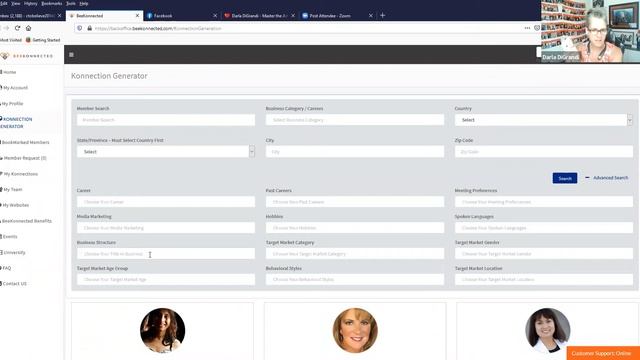Open the Meeting Preferences chooser field

point(544,202)
